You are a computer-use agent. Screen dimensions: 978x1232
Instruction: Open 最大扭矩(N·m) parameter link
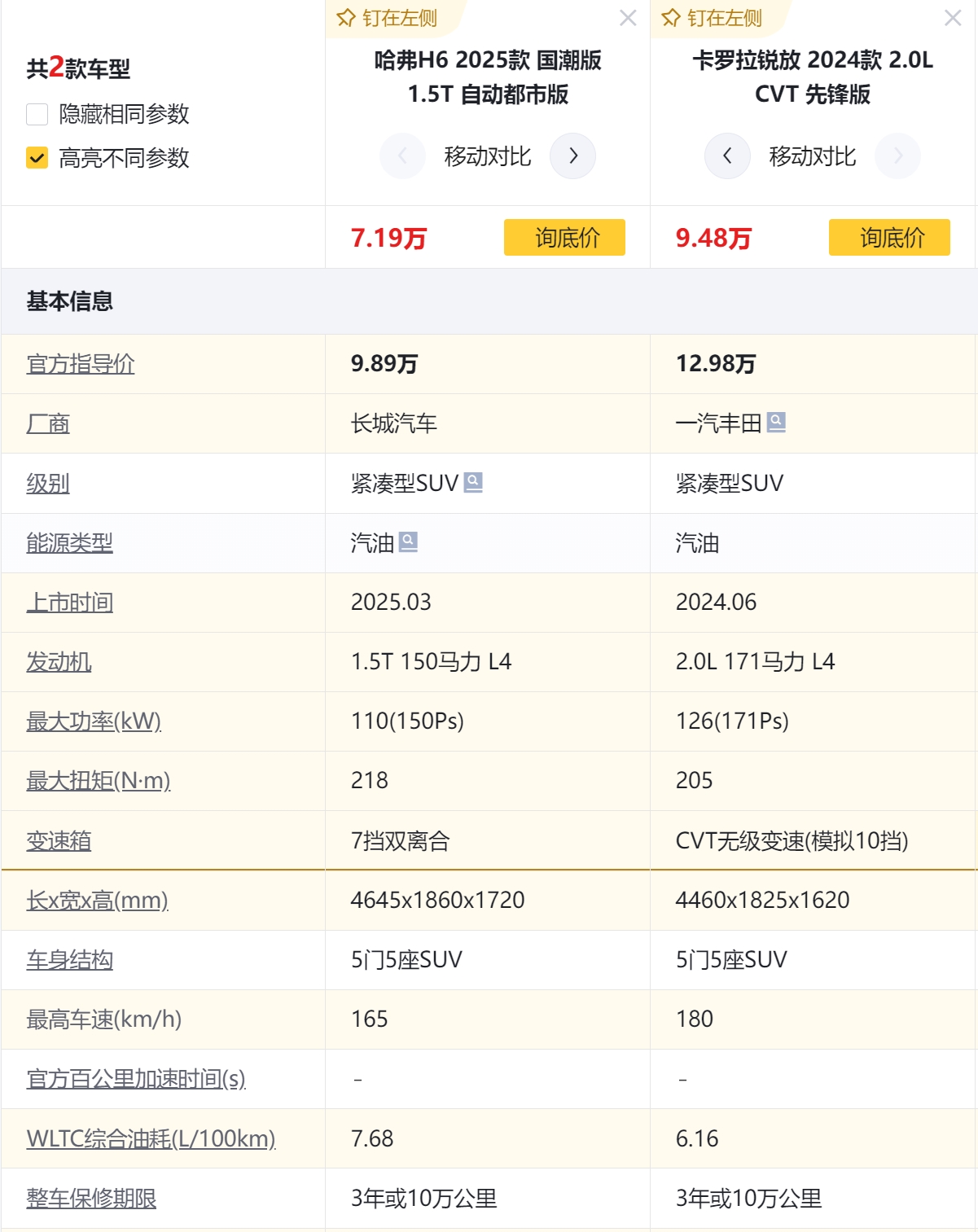(99, 780)
